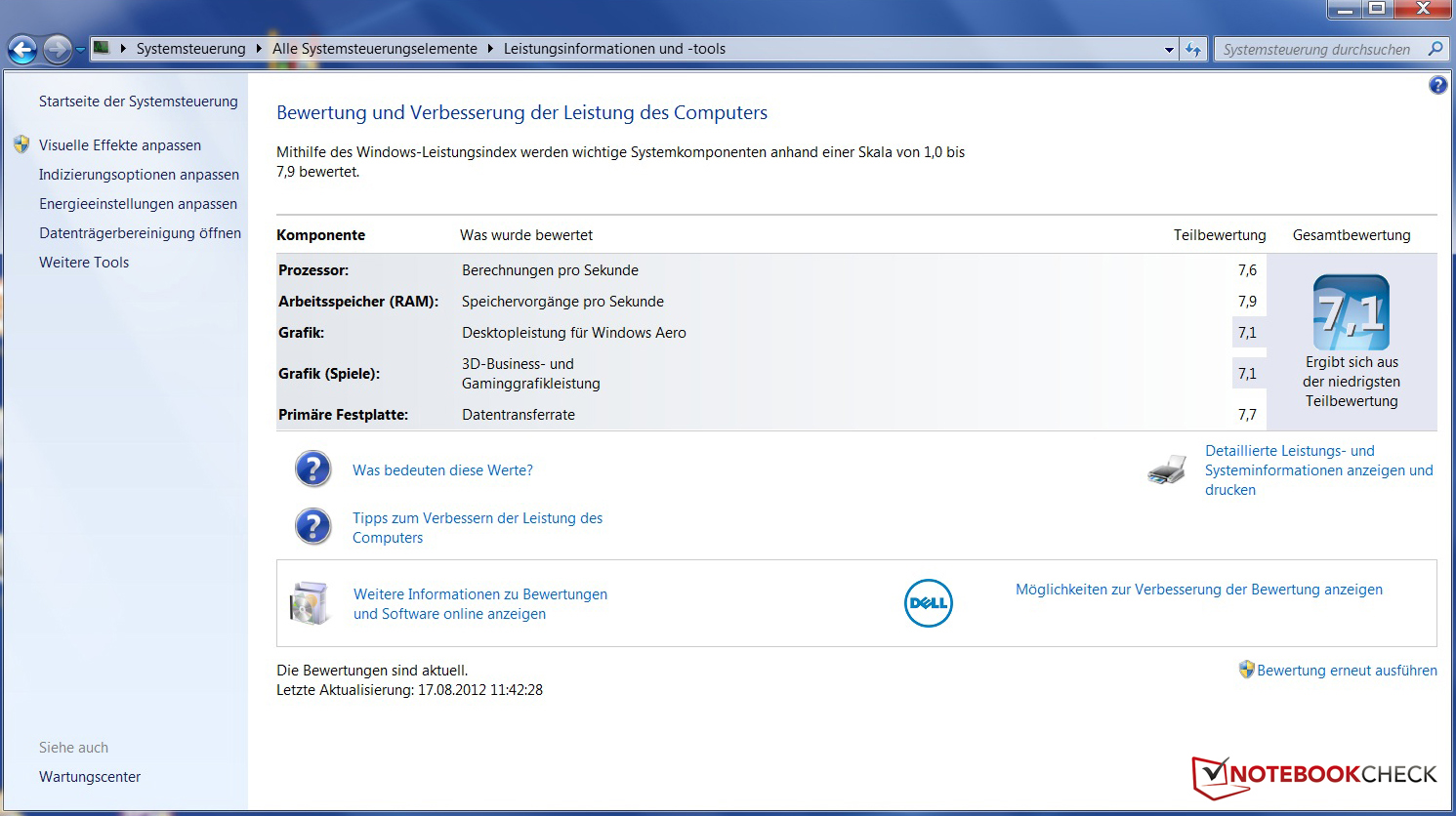Image resolution: width=1456 pixels, height=816 pixels.
Task: Open Startseite der Systemsteuerung
Action: click(139, 102)
